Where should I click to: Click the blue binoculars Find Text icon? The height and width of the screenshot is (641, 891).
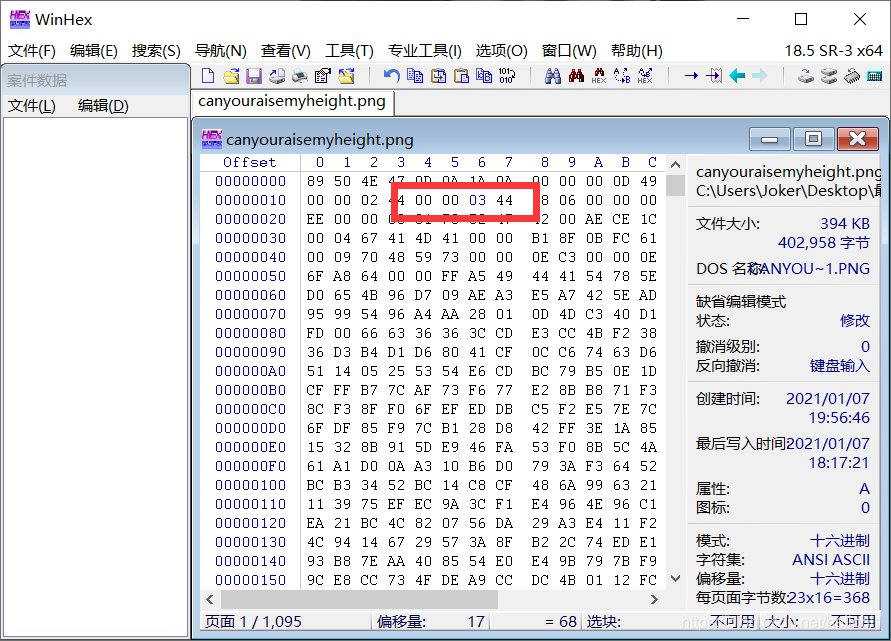pos(553,76)
